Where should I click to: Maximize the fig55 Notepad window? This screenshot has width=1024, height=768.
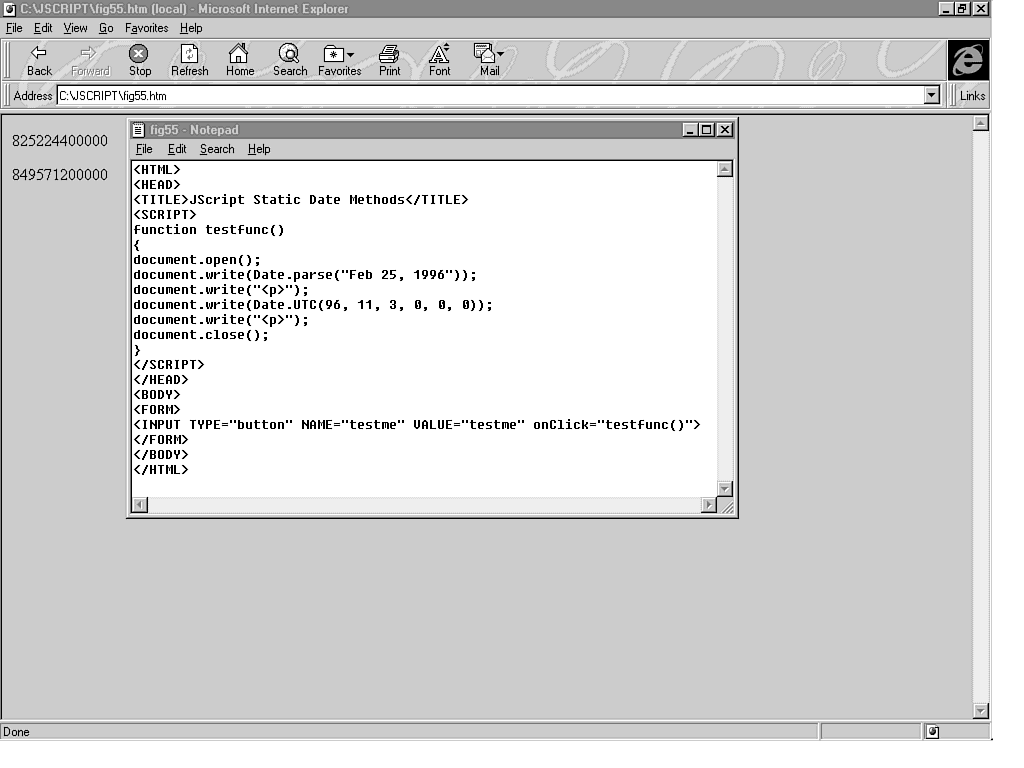coord(707,130)
